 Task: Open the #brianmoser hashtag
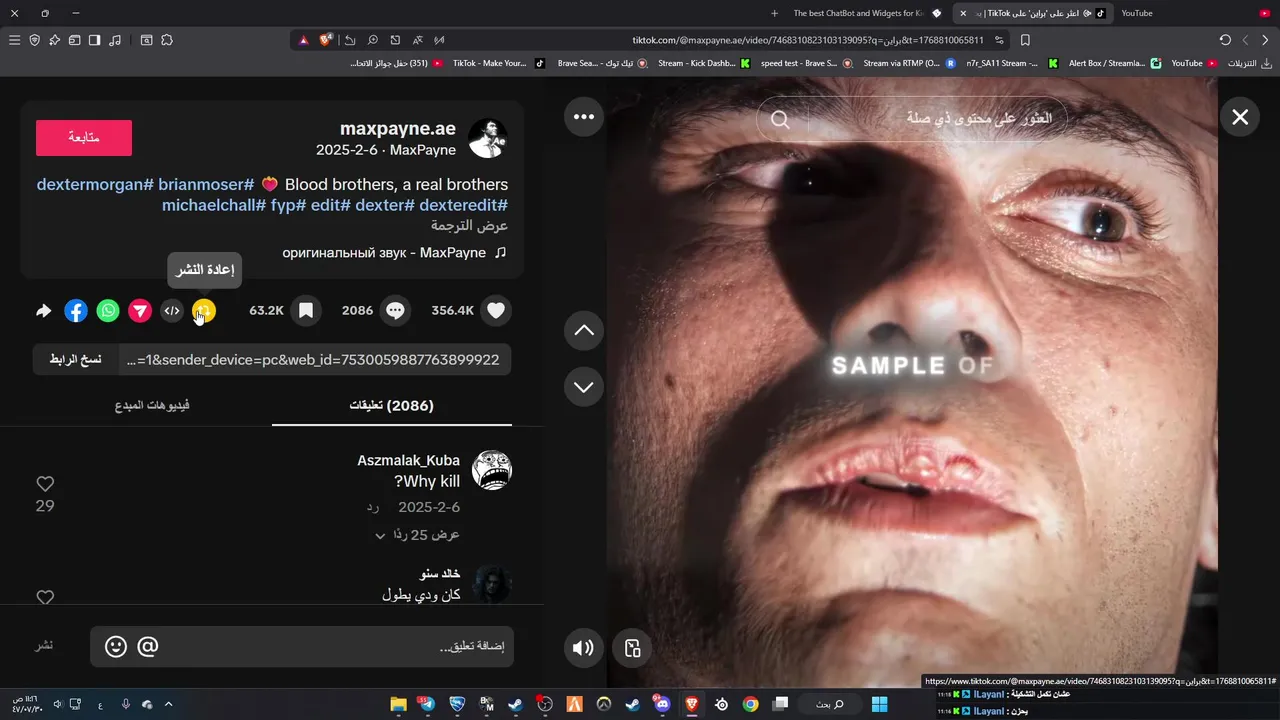(x=206, y=185)
